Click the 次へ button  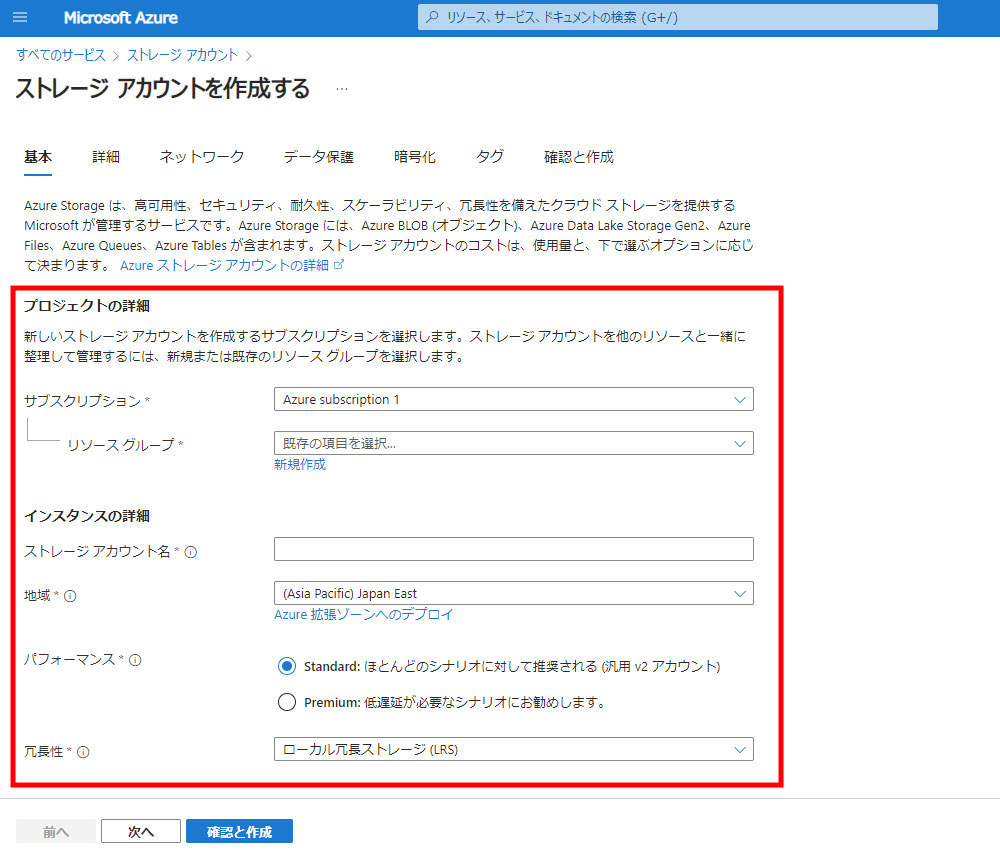[141, 832]
